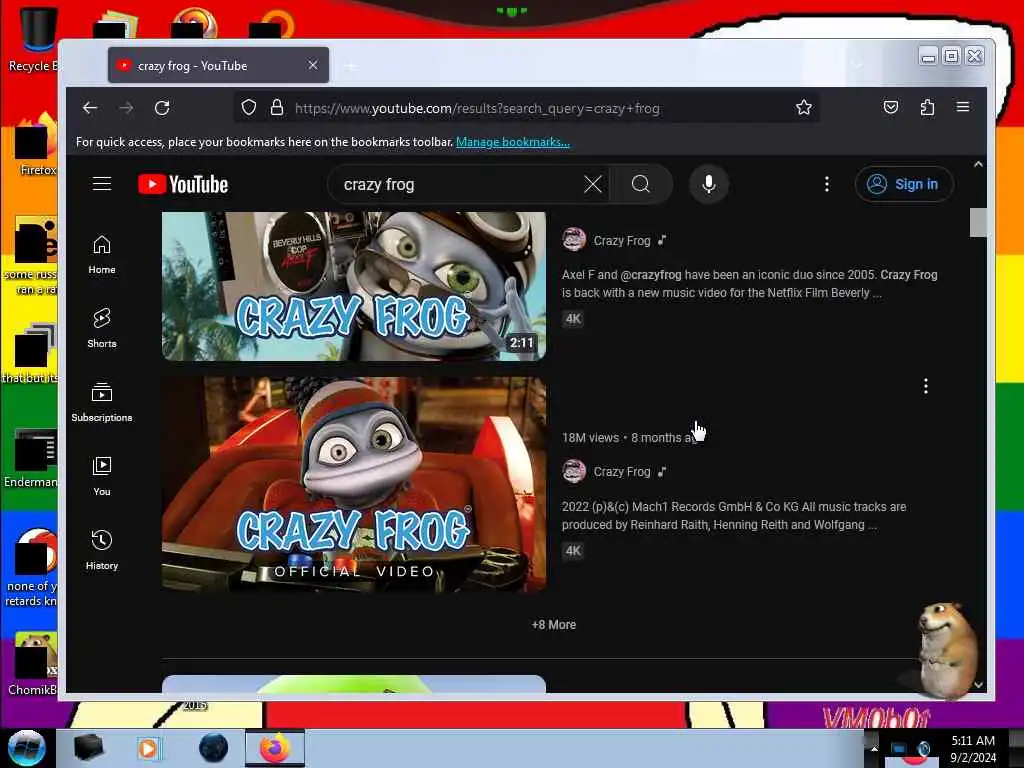Click the greyed-out forward navigation arrow
This screenshot has height=768, width=1024.
pyautogui.click(x=126, y=108)
